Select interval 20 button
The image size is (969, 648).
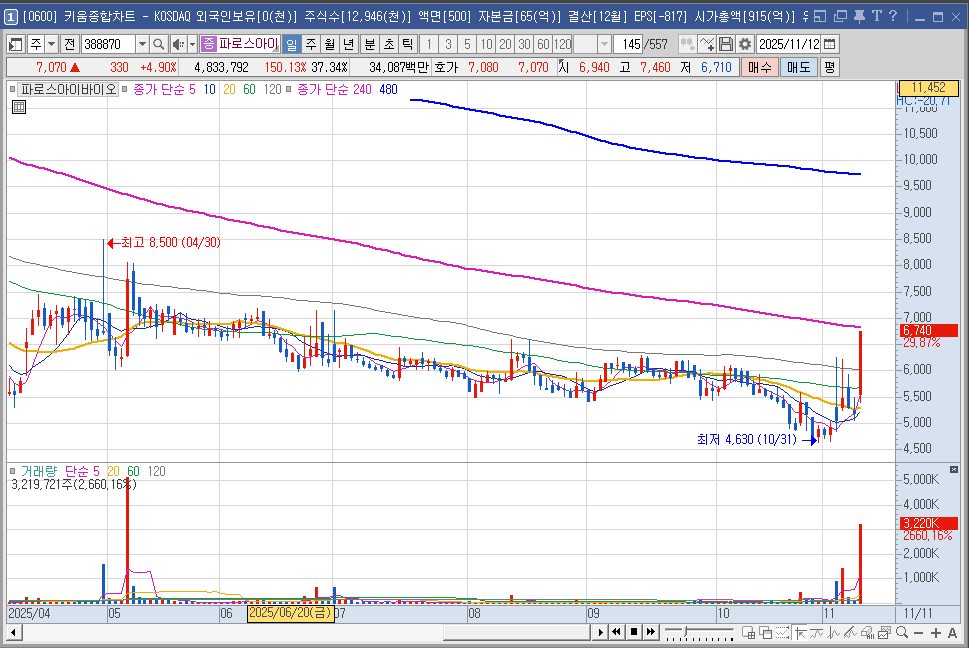click(506, 44)
